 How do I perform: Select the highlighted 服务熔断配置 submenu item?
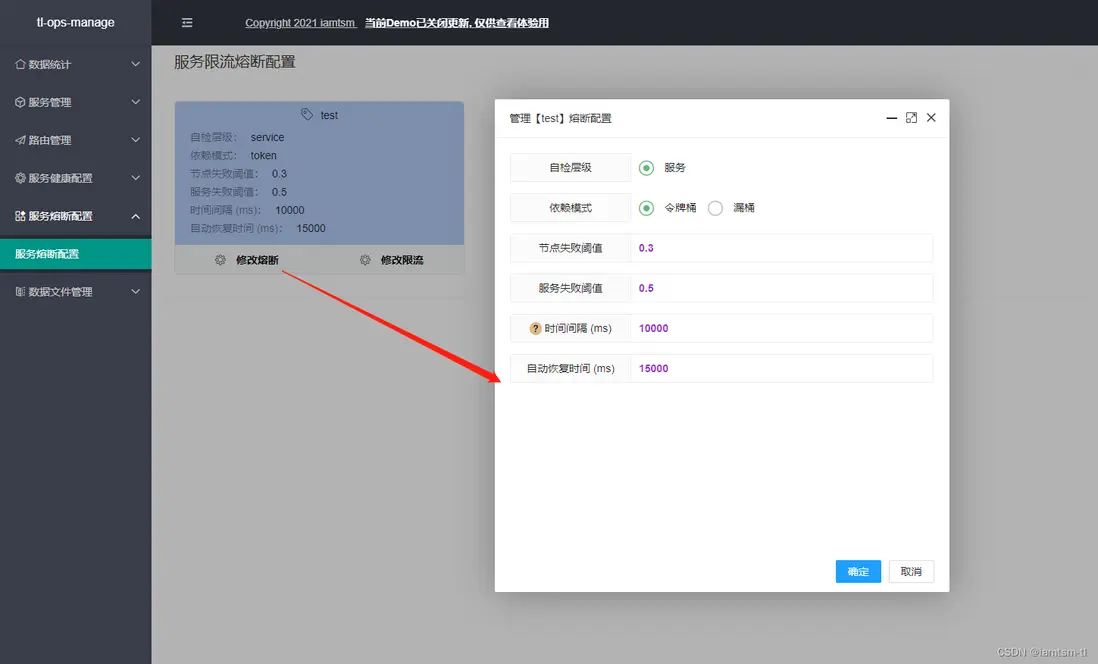click(76, 254)
